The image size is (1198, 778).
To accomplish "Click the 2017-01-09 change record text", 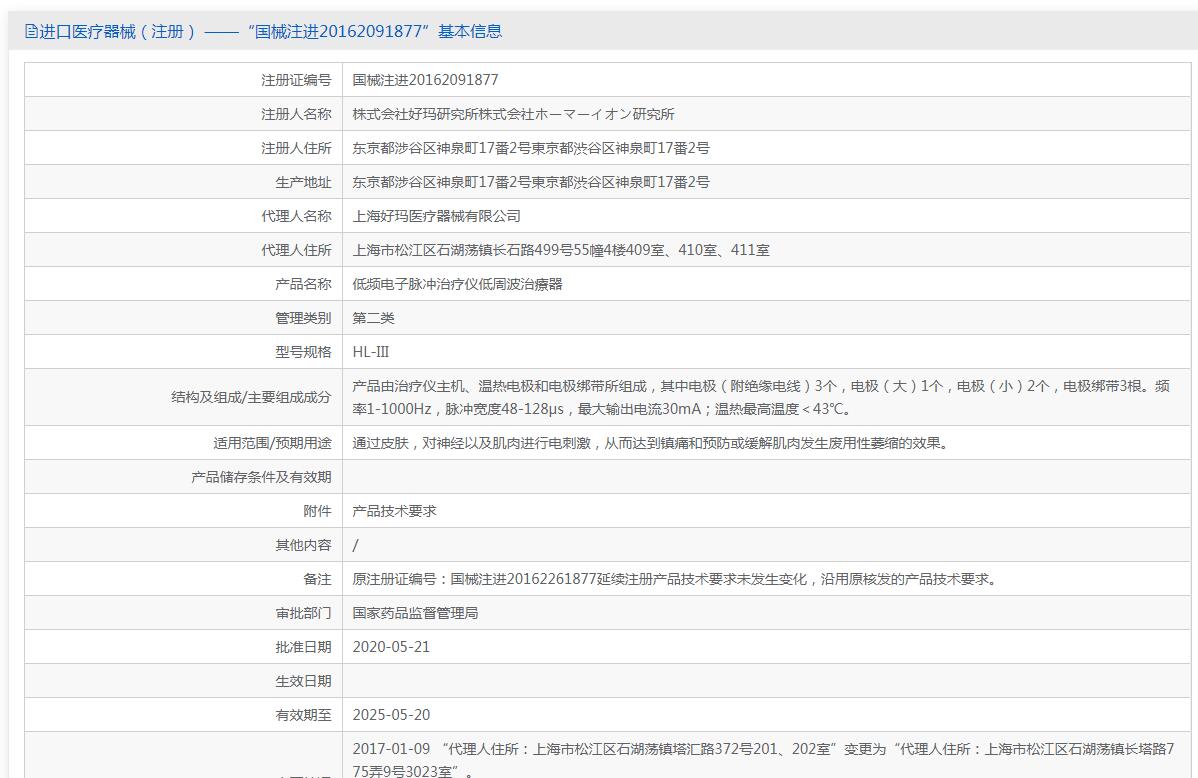I will coord(762,759).
